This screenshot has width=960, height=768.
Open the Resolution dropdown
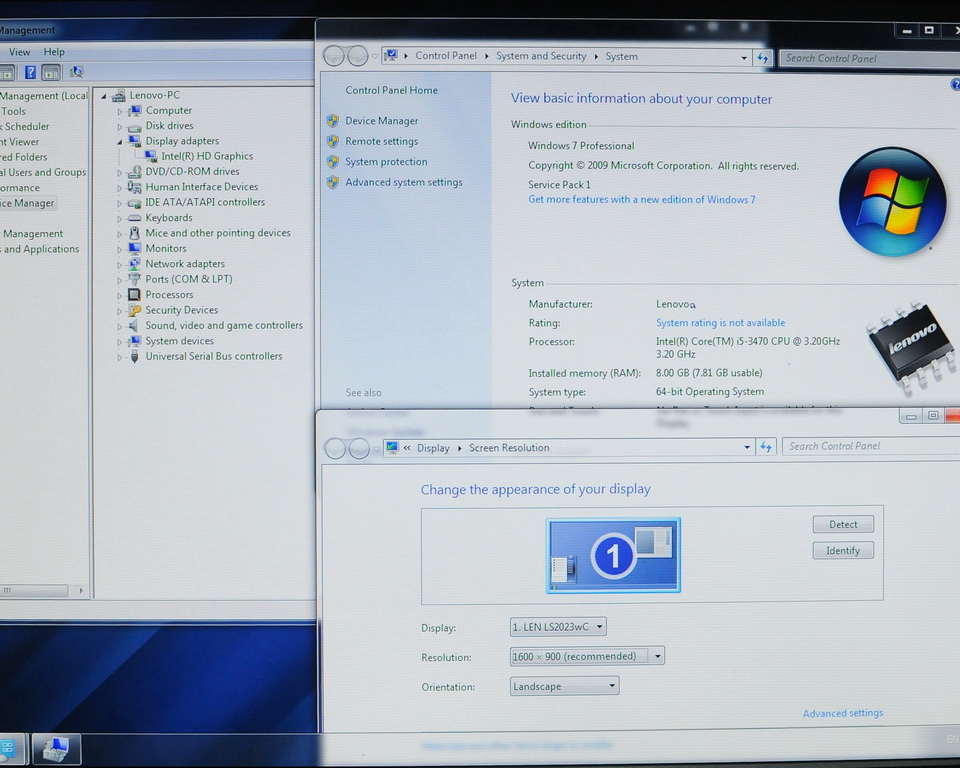click(587, 656)
